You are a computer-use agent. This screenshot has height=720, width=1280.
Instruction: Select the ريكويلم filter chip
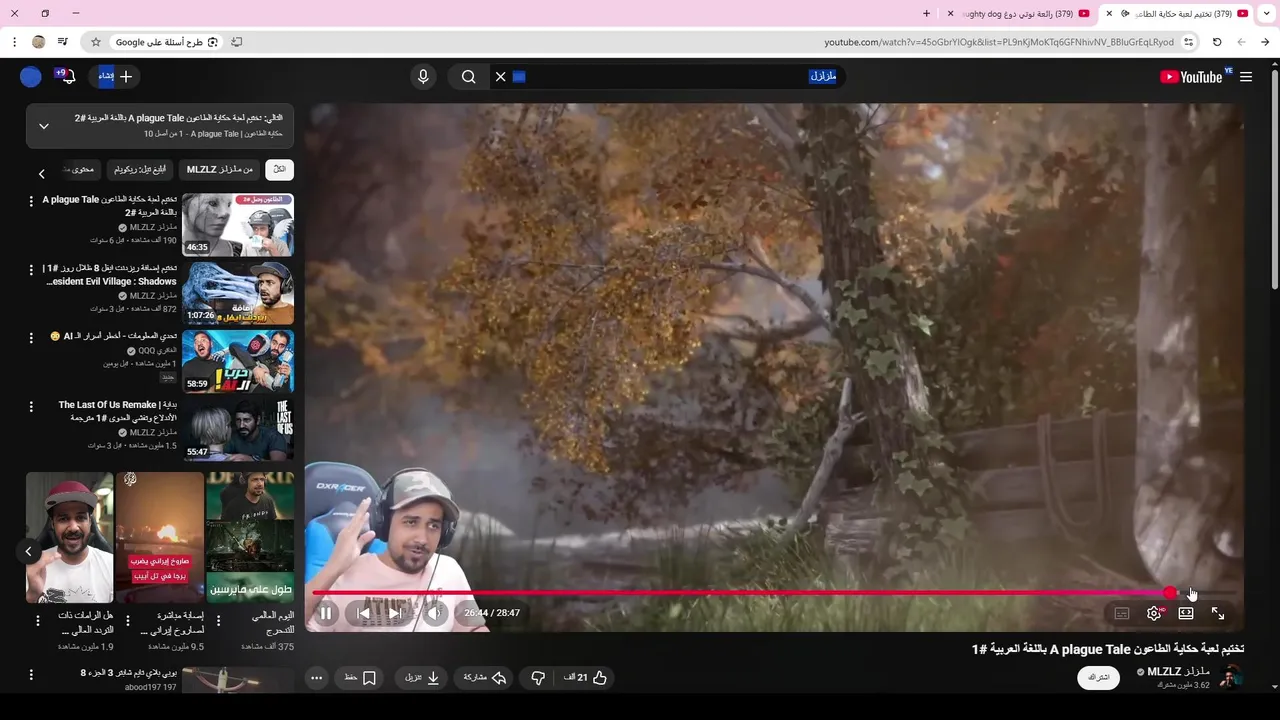140,170
